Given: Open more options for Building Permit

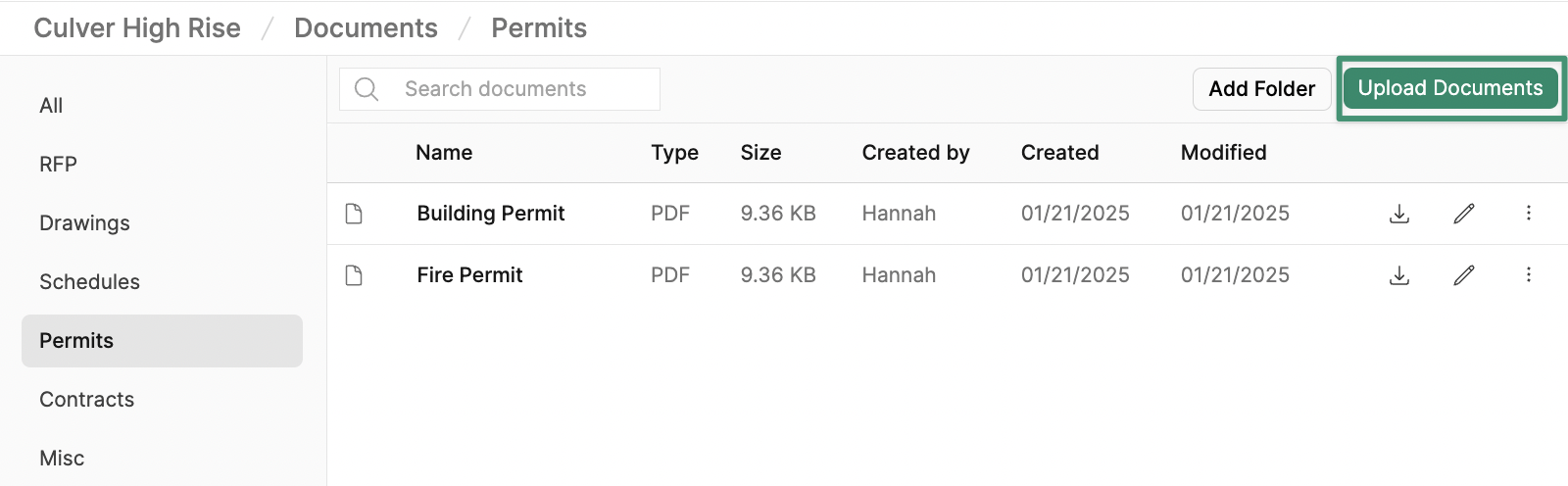Looking at the screenshot, I should tap(1529, 214).
